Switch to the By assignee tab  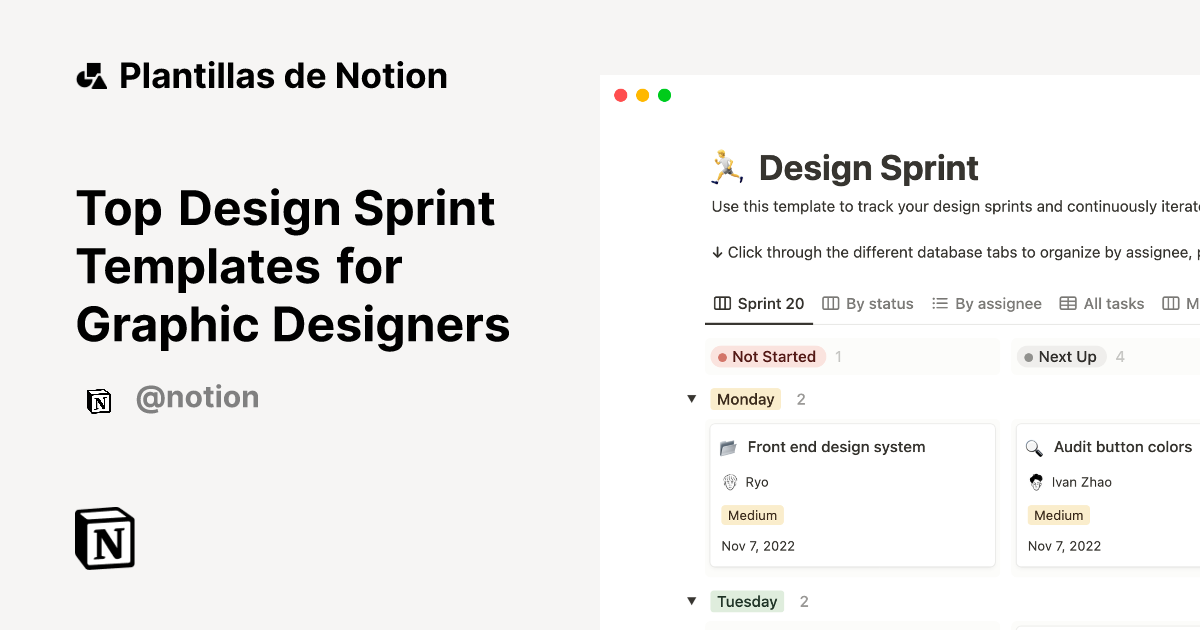coord(996,303)
